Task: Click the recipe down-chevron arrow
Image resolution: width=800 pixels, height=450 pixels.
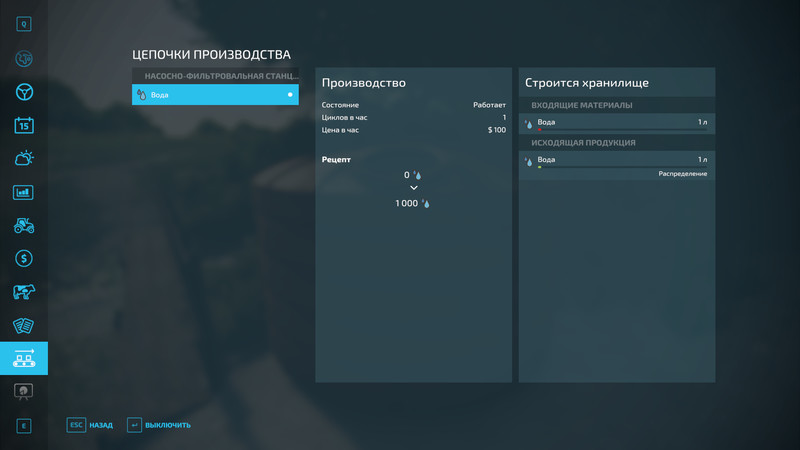Action: pos(414,188)
